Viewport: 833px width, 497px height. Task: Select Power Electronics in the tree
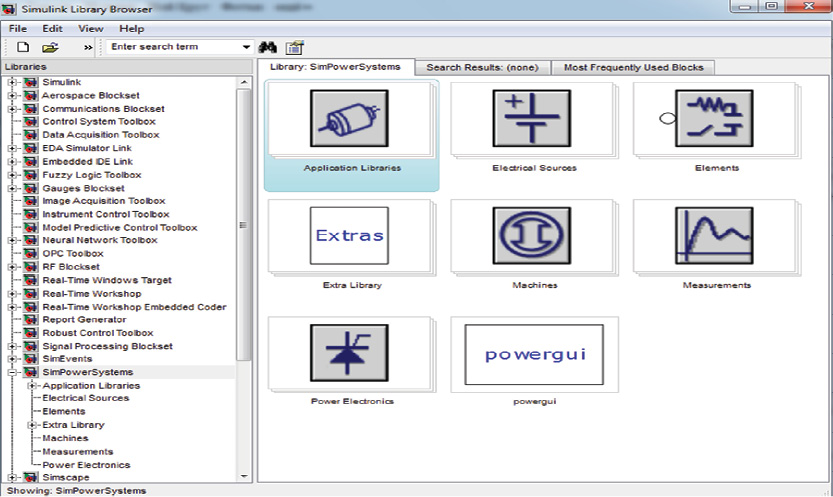(86, 465)
